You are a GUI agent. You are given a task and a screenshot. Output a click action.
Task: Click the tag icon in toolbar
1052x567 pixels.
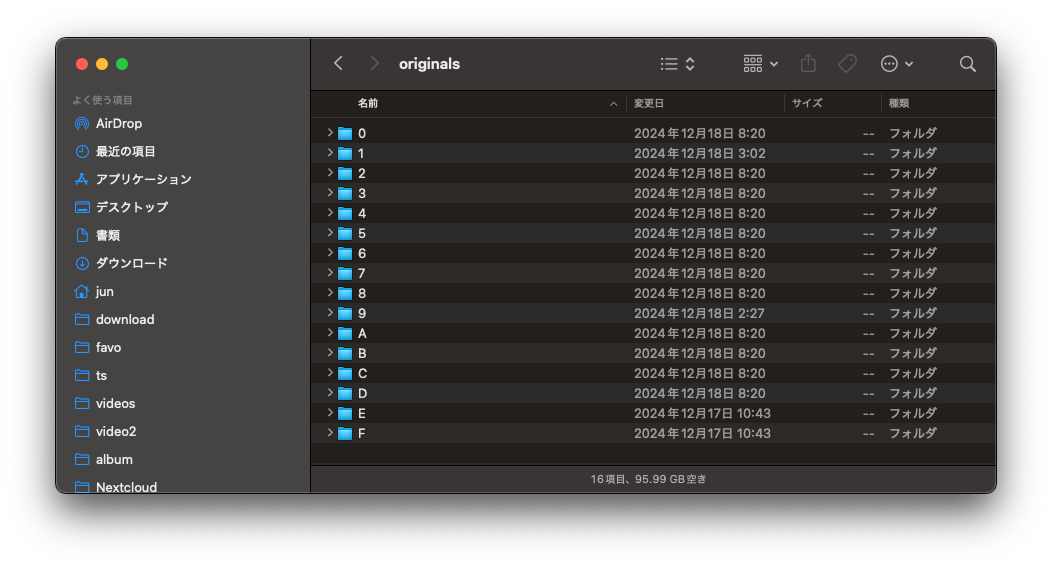pos(847,64)
